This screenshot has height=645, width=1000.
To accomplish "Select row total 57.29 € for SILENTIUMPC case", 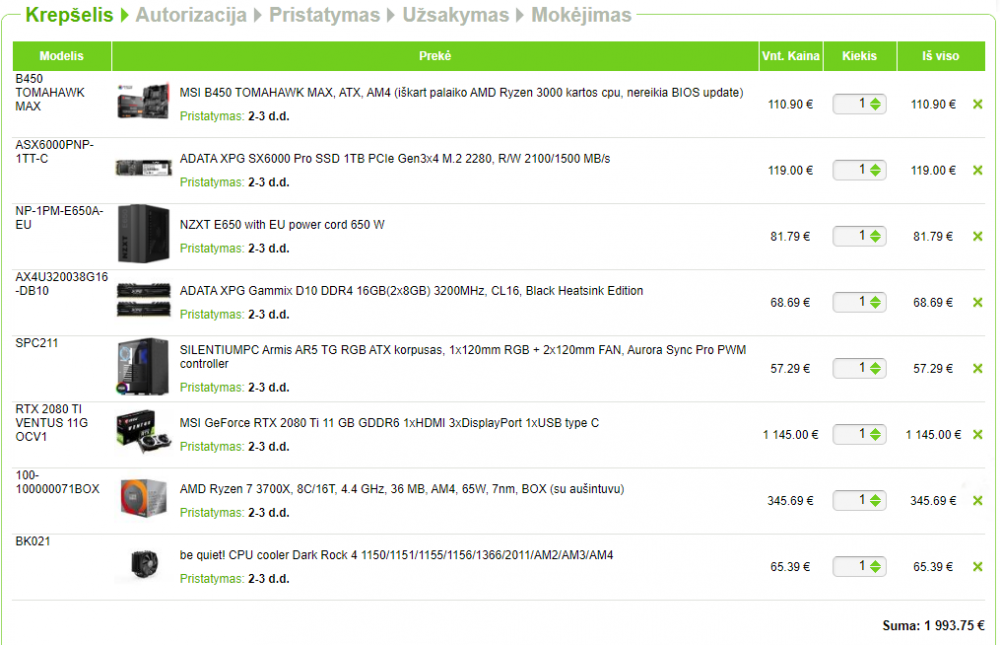I will [x=933, y=368].
